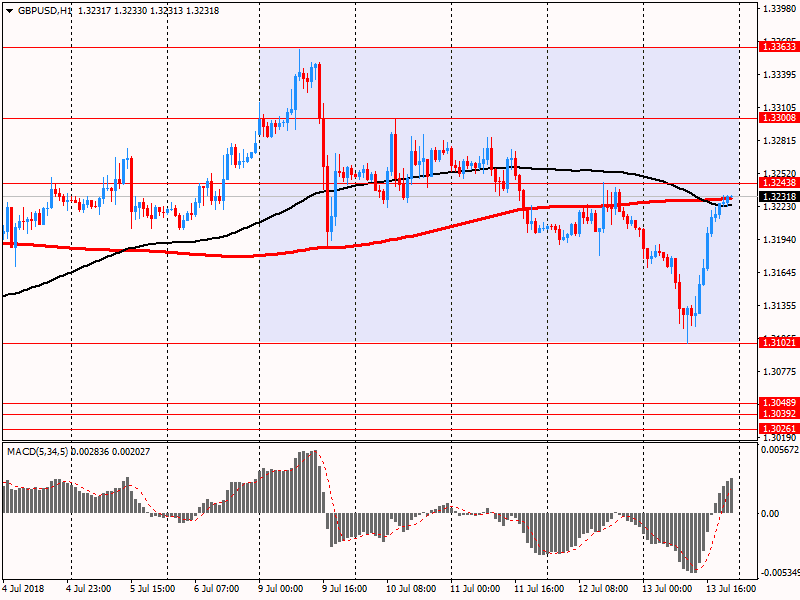This screenshot has width=800, height=600.
Task: Select the MACD(5,34,5) indicator label
Action: tap(37, 452)
